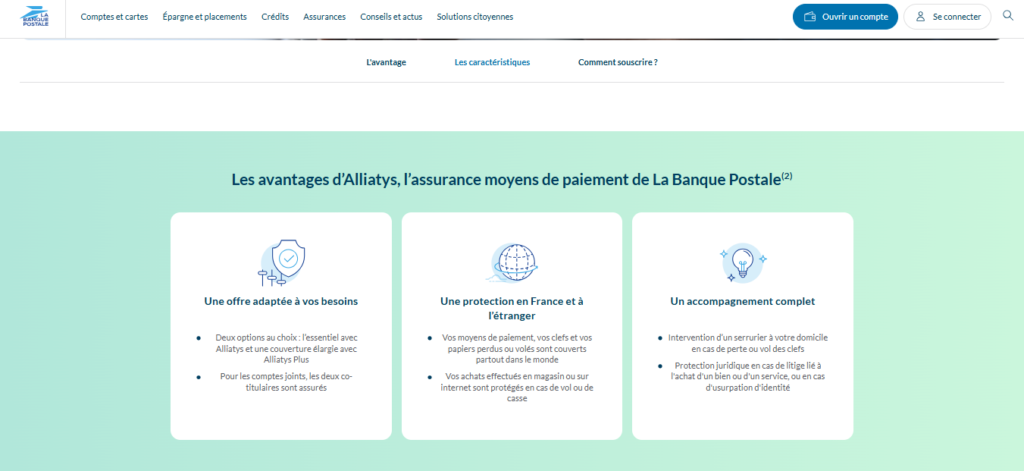Open the Solutions citoyennes menu
This screenshot has height=471, width=1024.
point(475,17)
